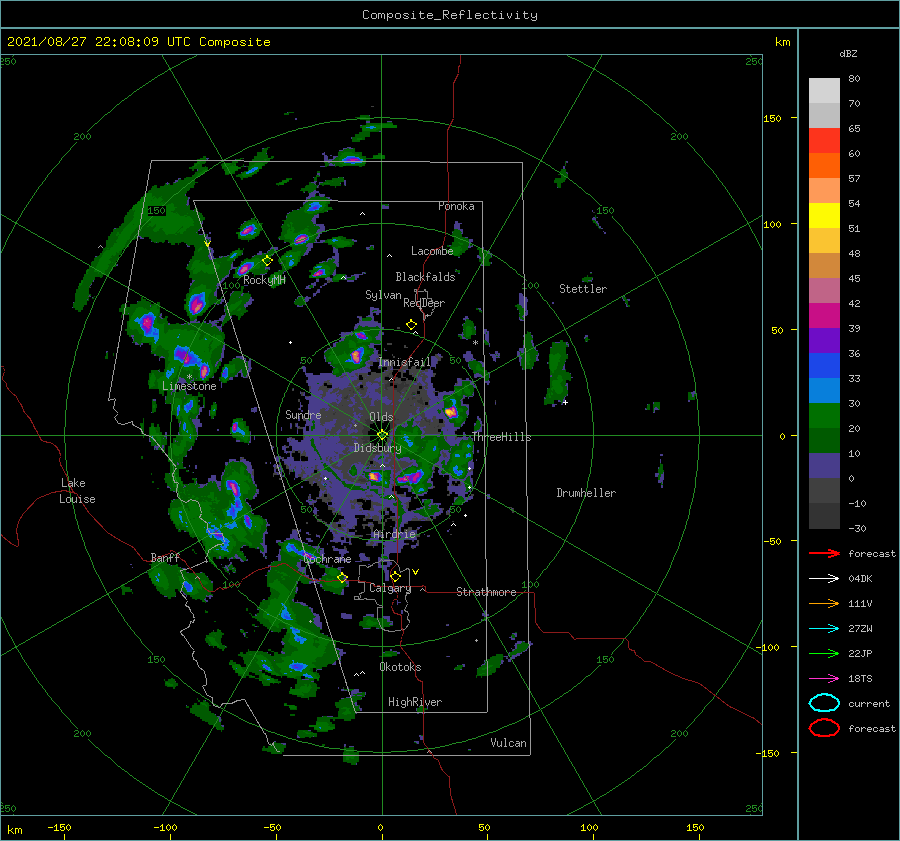This screenshot has width=900, height=841.
Task: Click the Strathmore label
Action: (486, 592)
